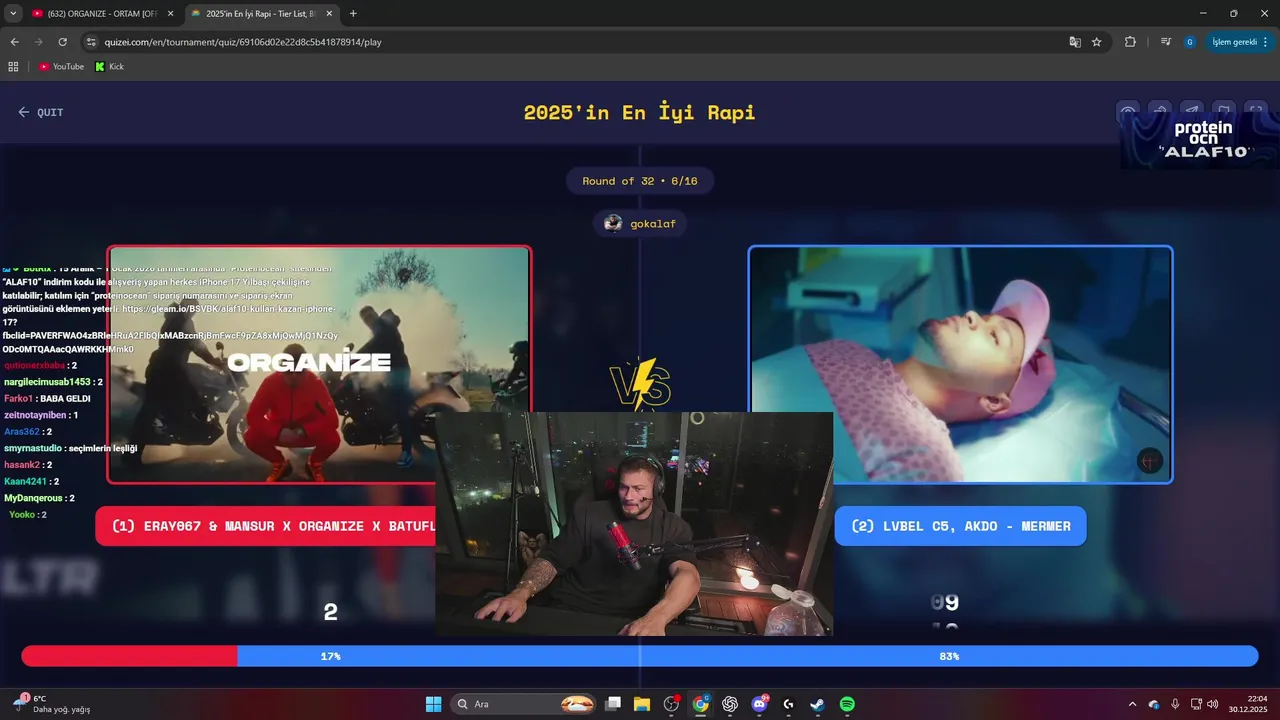This screenshot has width=1280, height=720.
Task: Open the volume tray icon
Action: click(1213, 704)
